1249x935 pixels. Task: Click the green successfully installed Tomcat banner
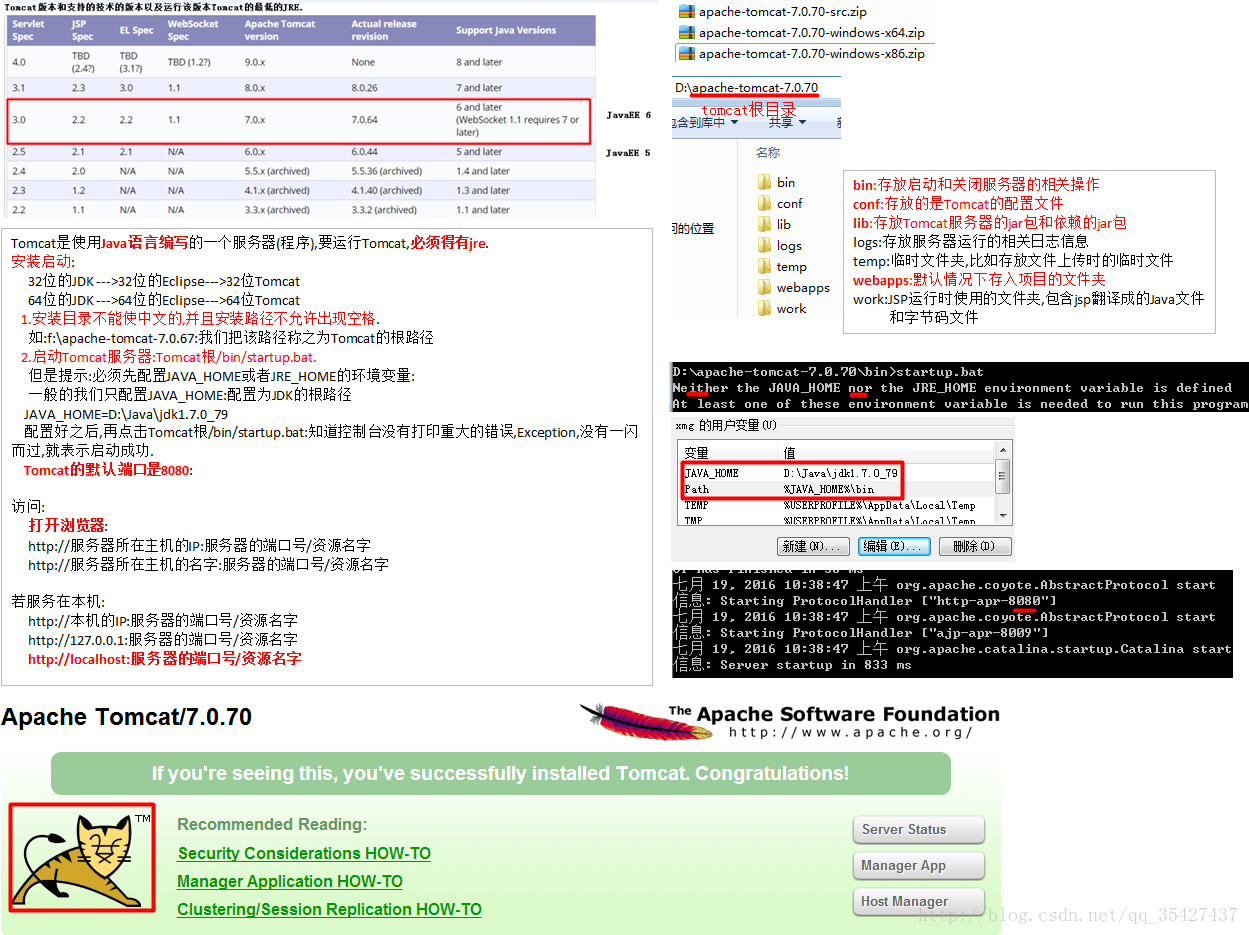click(501, 773)
